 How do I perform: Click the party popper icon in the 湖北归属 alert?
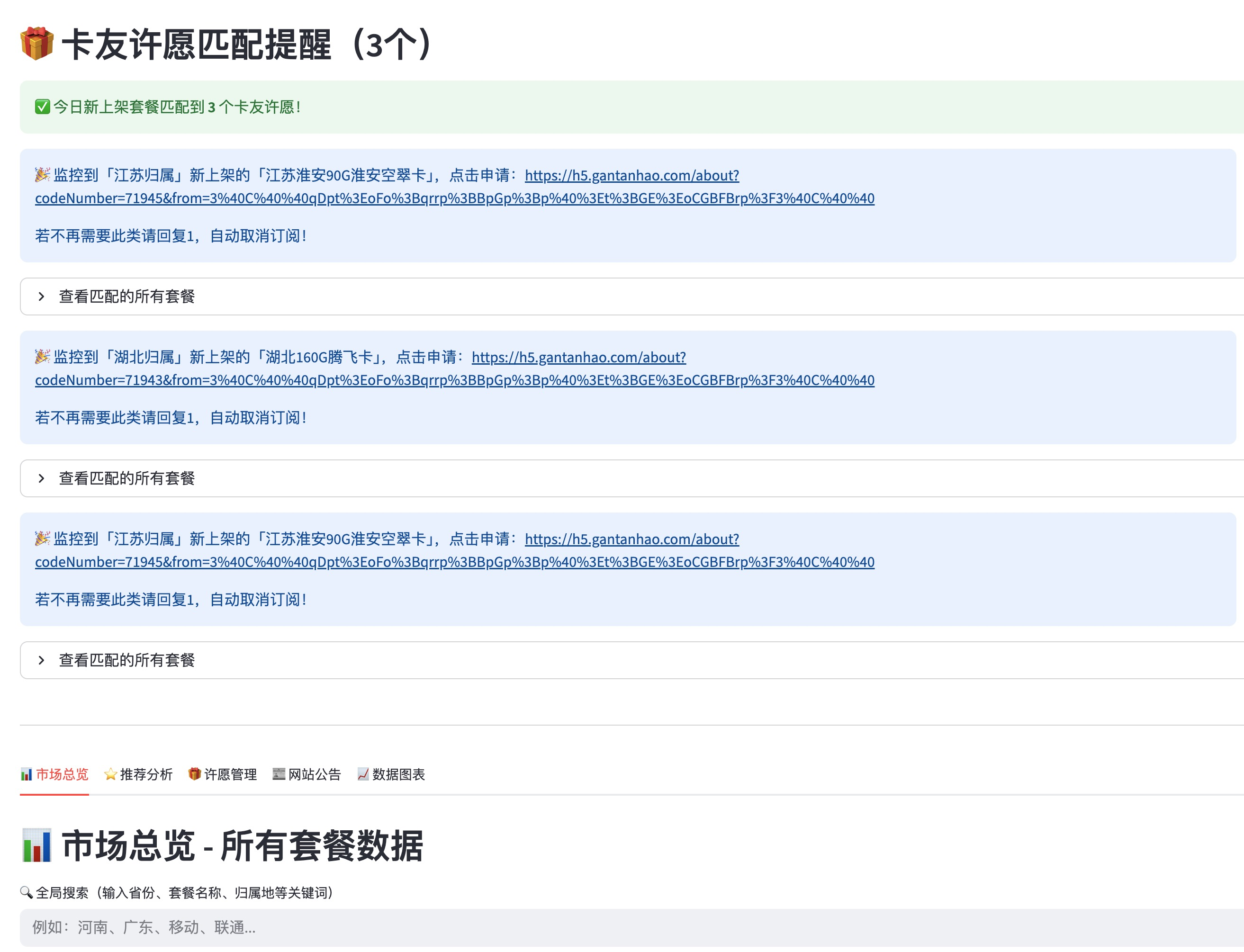43,357
